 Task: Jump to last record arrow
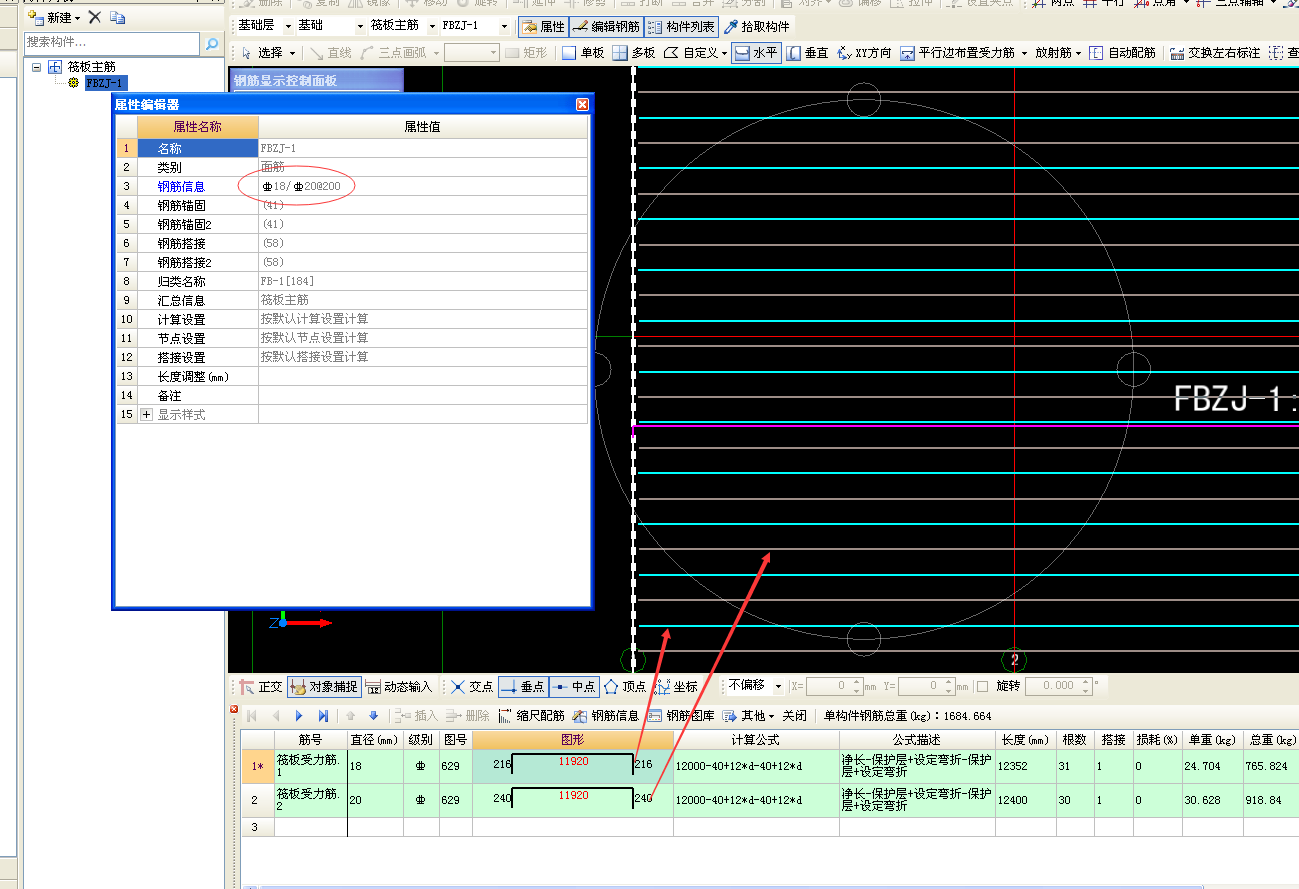pyautogui.click(x=323, y=716)
